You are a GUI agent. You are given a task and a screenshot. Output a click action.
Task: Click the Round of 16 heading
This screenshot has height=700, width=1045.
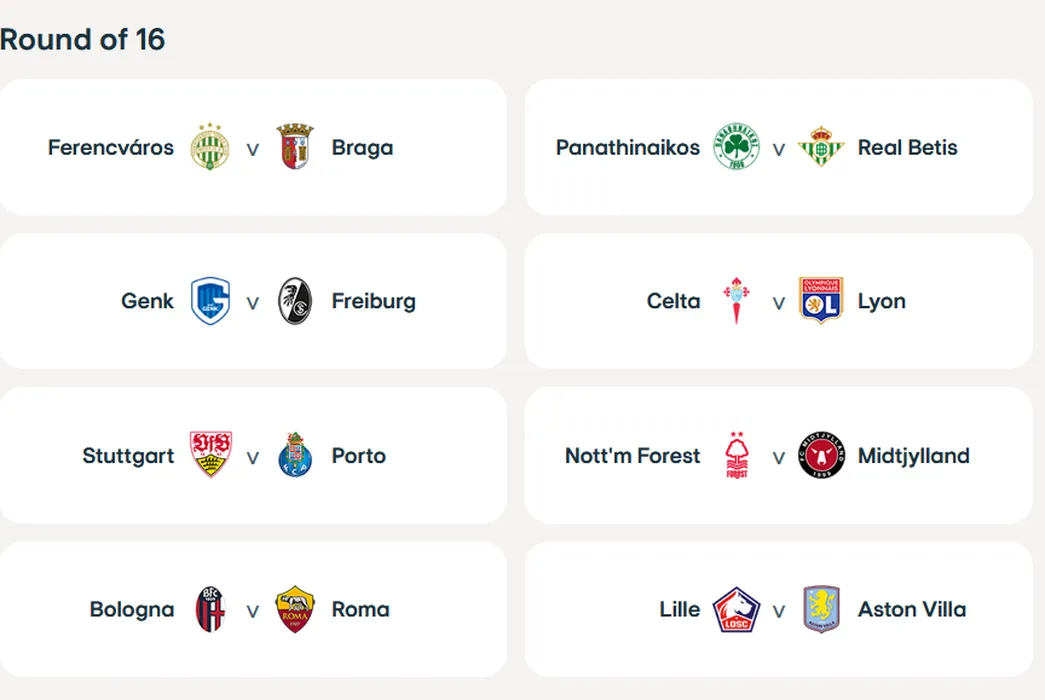[83, 39]
